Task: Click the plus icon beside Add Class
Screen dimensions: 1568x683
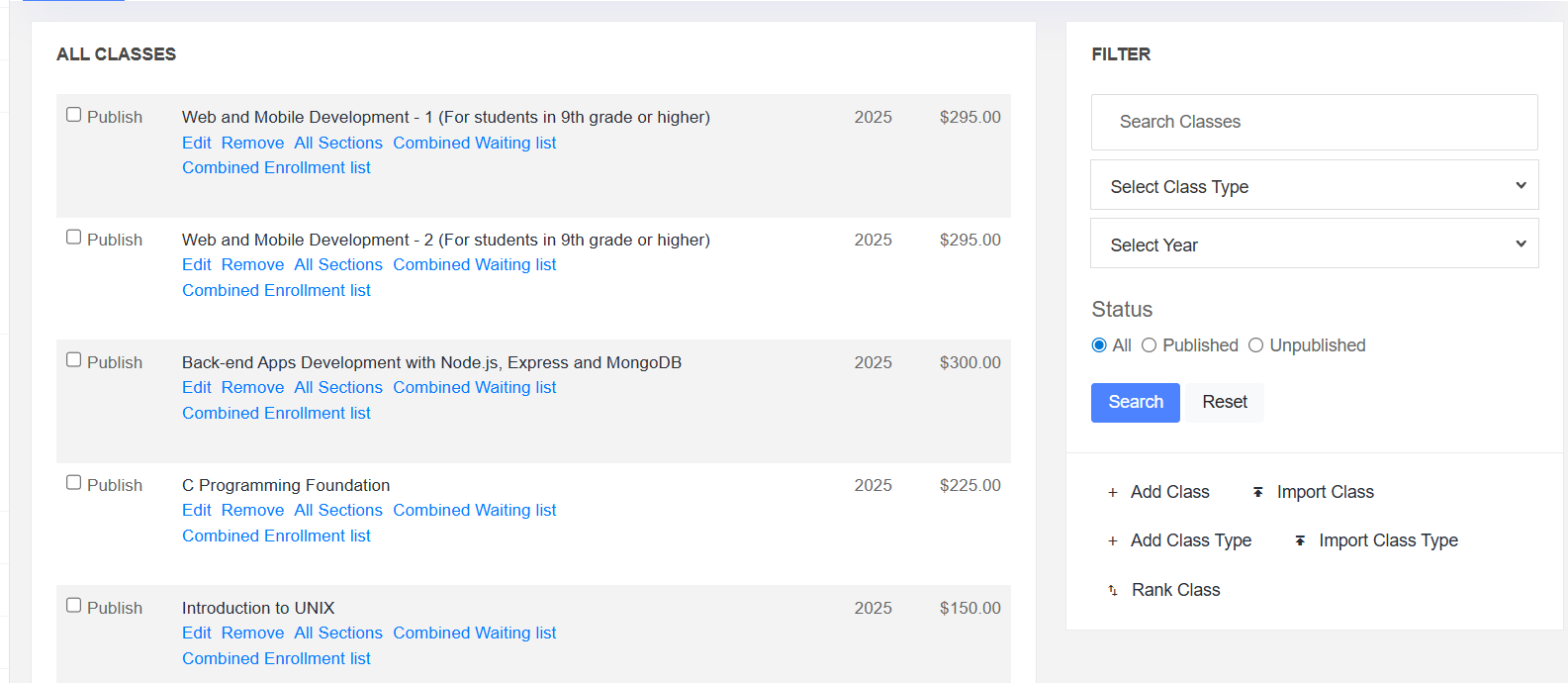Action: (1113, 493)
